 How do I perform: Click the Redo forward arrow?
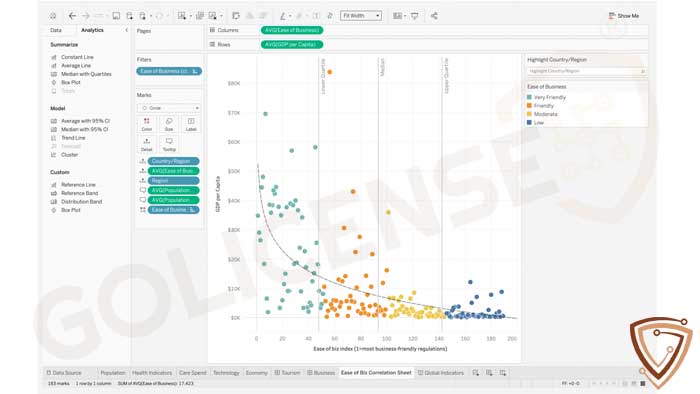[85, 16]
